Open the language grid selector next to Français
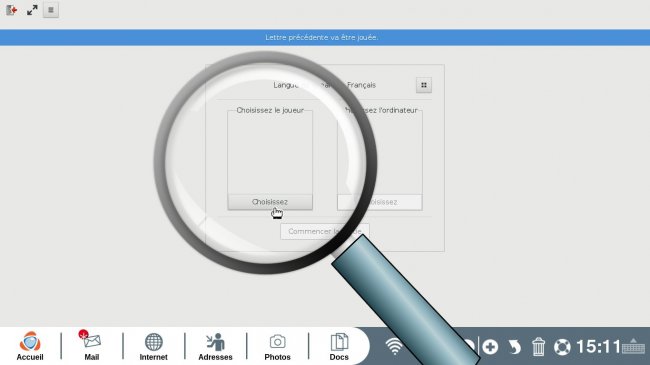The width and height of the screenshot is (650, 365). pos(424,85)
